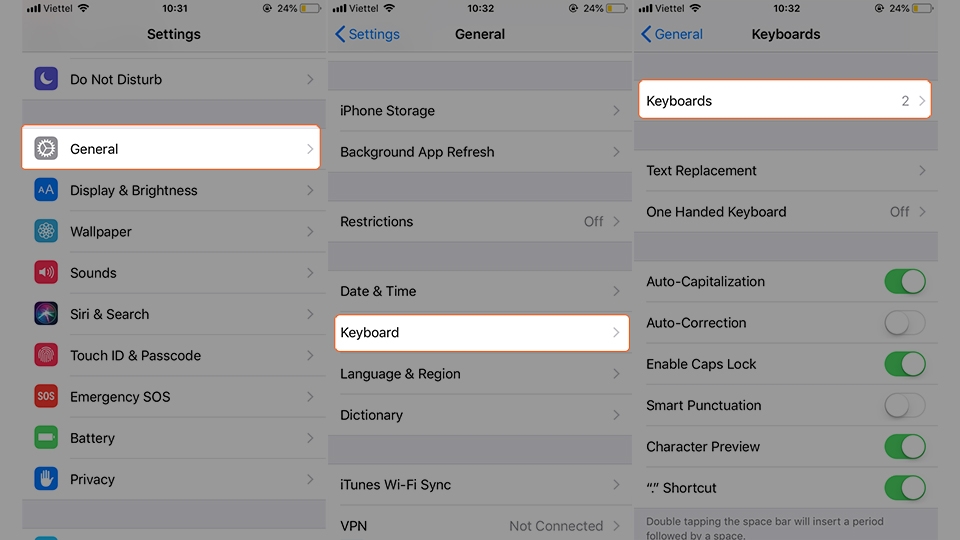Tap the Display & Brightness icon
The height and width of the screenshot is (540, 960).
coord(46,190)
